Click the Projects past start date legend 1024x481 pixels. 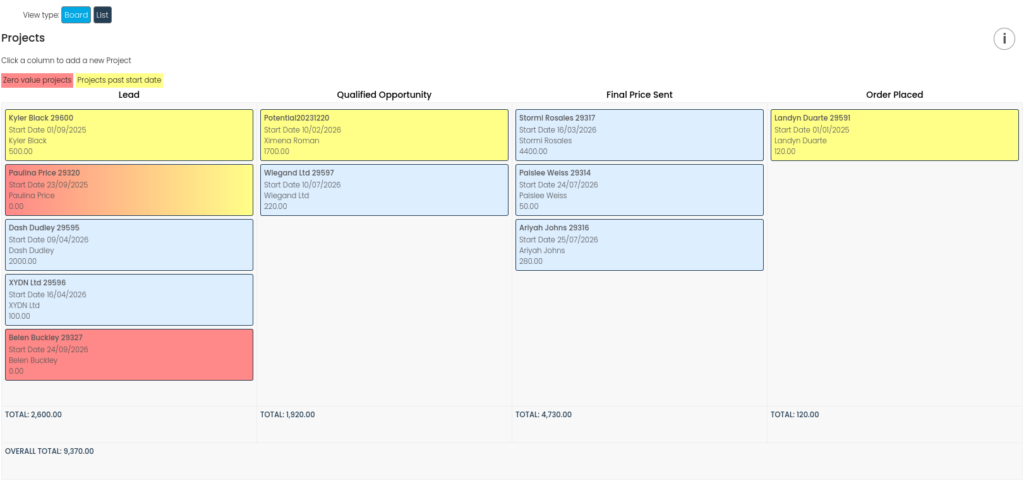coord(119,80)
